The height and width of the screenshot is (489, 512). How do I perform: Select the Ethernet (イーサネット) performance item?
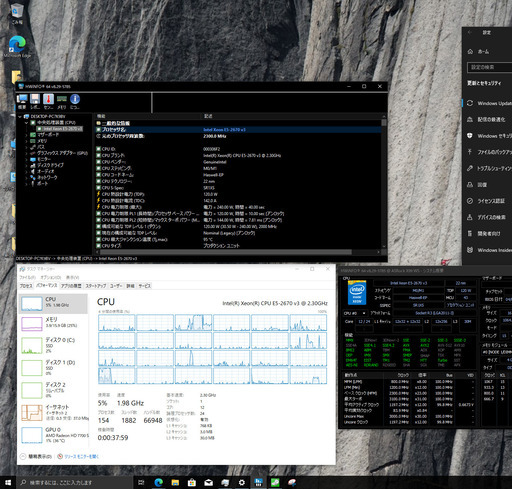pyautogui.click(x=53, y=412)
